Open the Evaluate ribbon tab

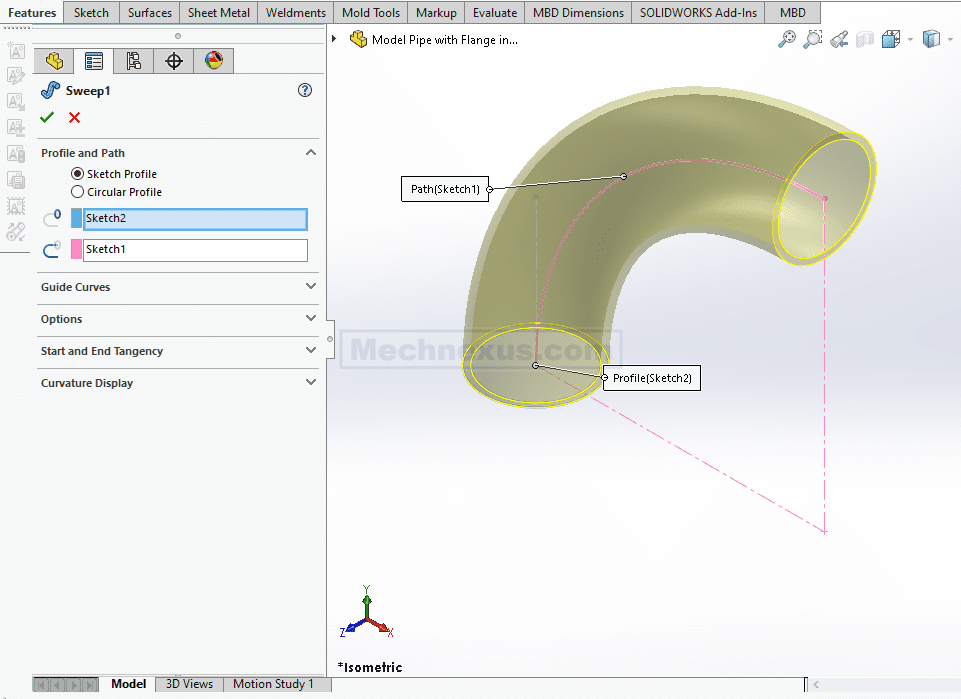[495, 13]
